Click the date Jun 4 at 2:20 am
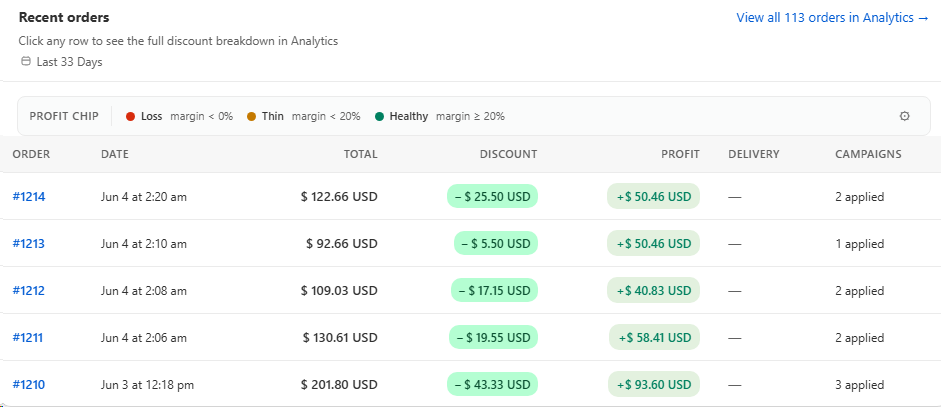The width and height of the screenshot is (941, 407). point(144,196)
